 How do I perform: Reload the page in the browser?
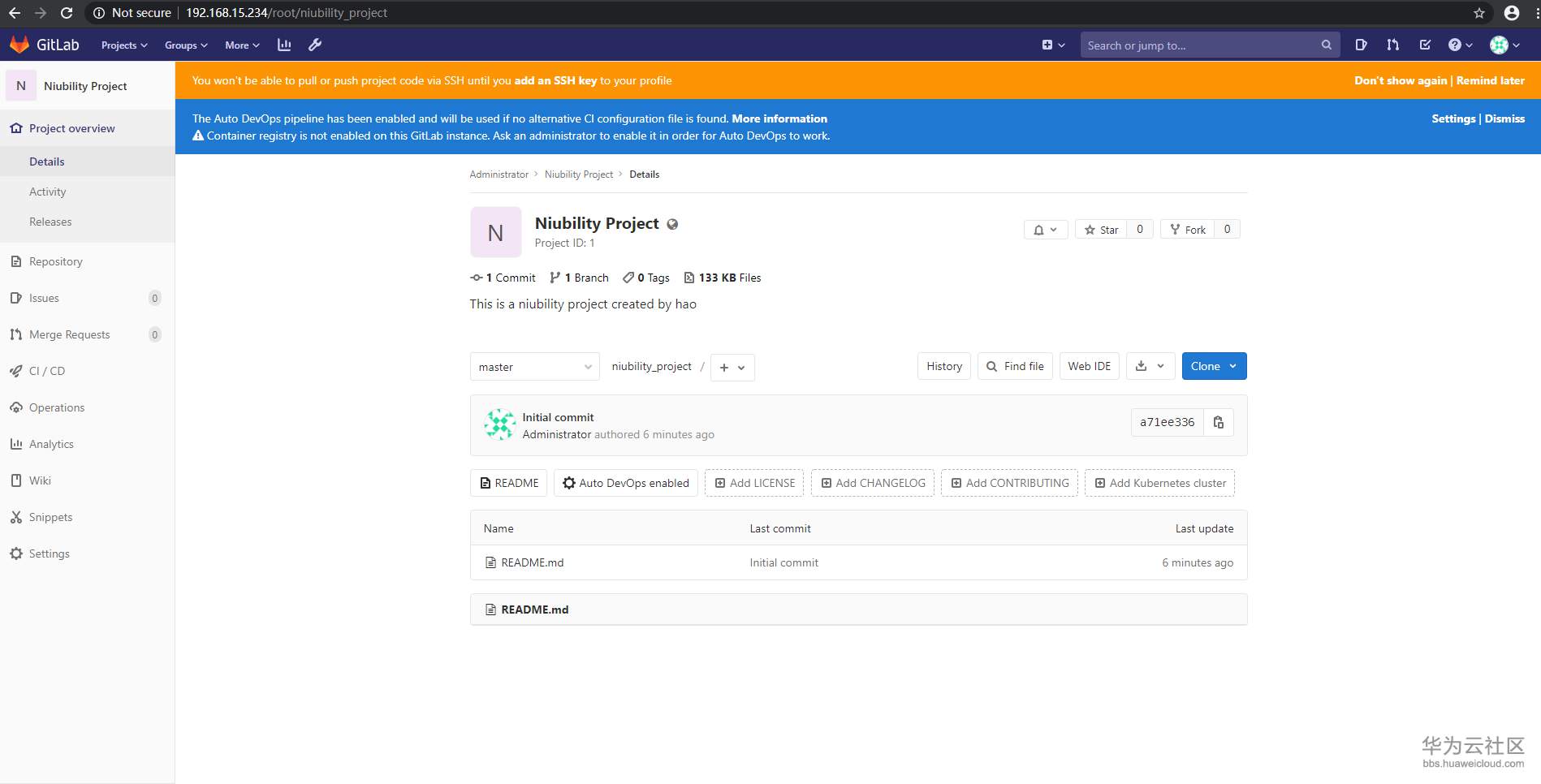coord(67,13)
